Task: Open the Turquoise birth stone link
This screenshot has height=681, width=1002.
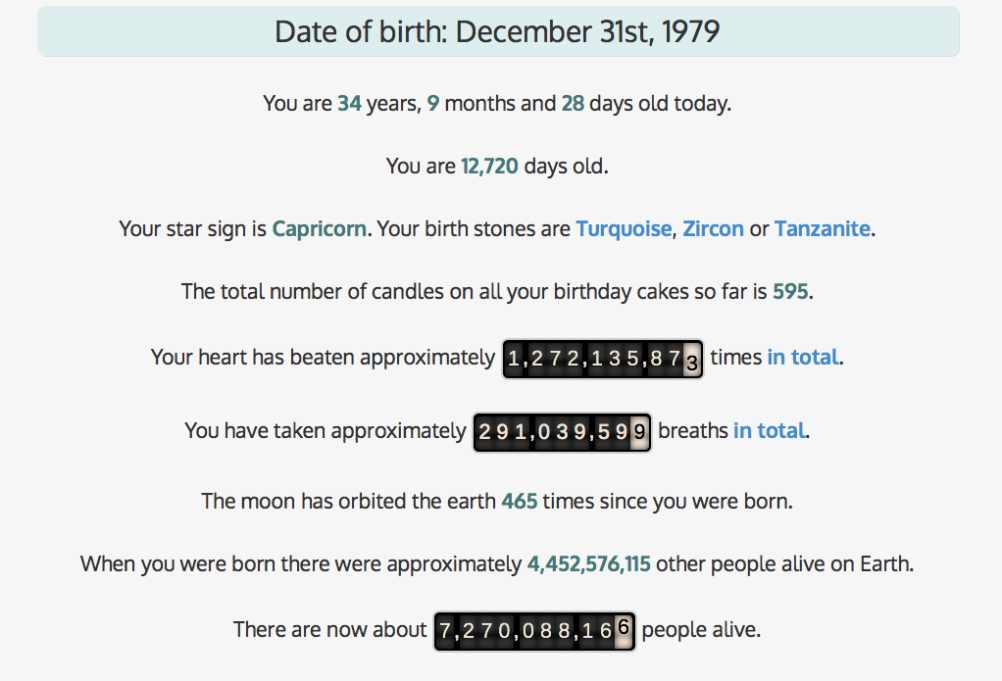Action: coord(624,229)
